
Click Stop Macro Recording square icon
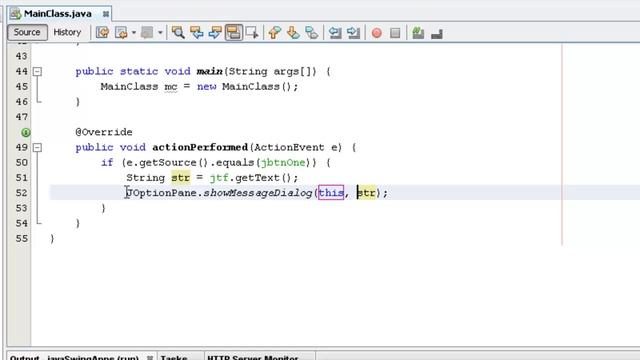395,33
